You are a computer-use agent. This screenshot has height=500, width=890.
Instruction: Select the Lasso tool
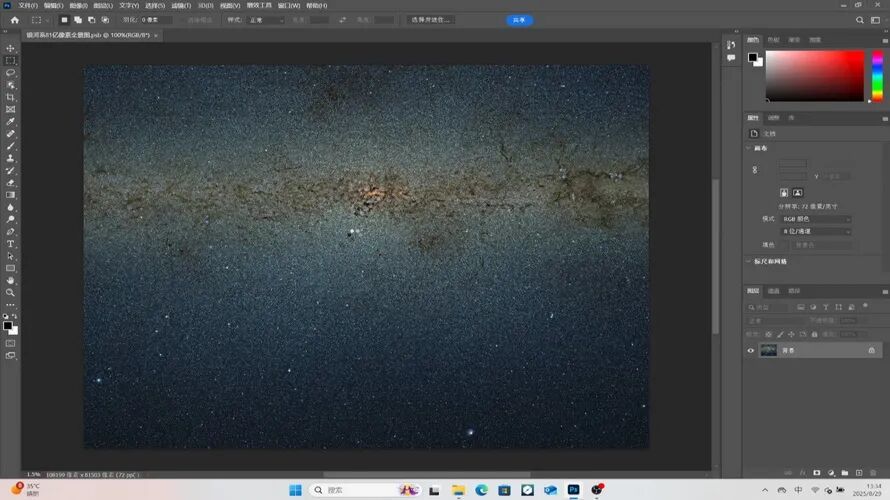tap(11, 73)
